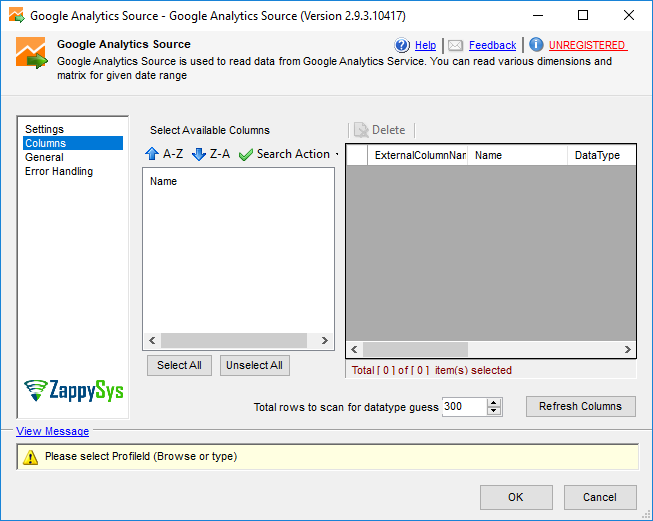
Task: Close the Google Analytics Source window
Action: point(629,15)
